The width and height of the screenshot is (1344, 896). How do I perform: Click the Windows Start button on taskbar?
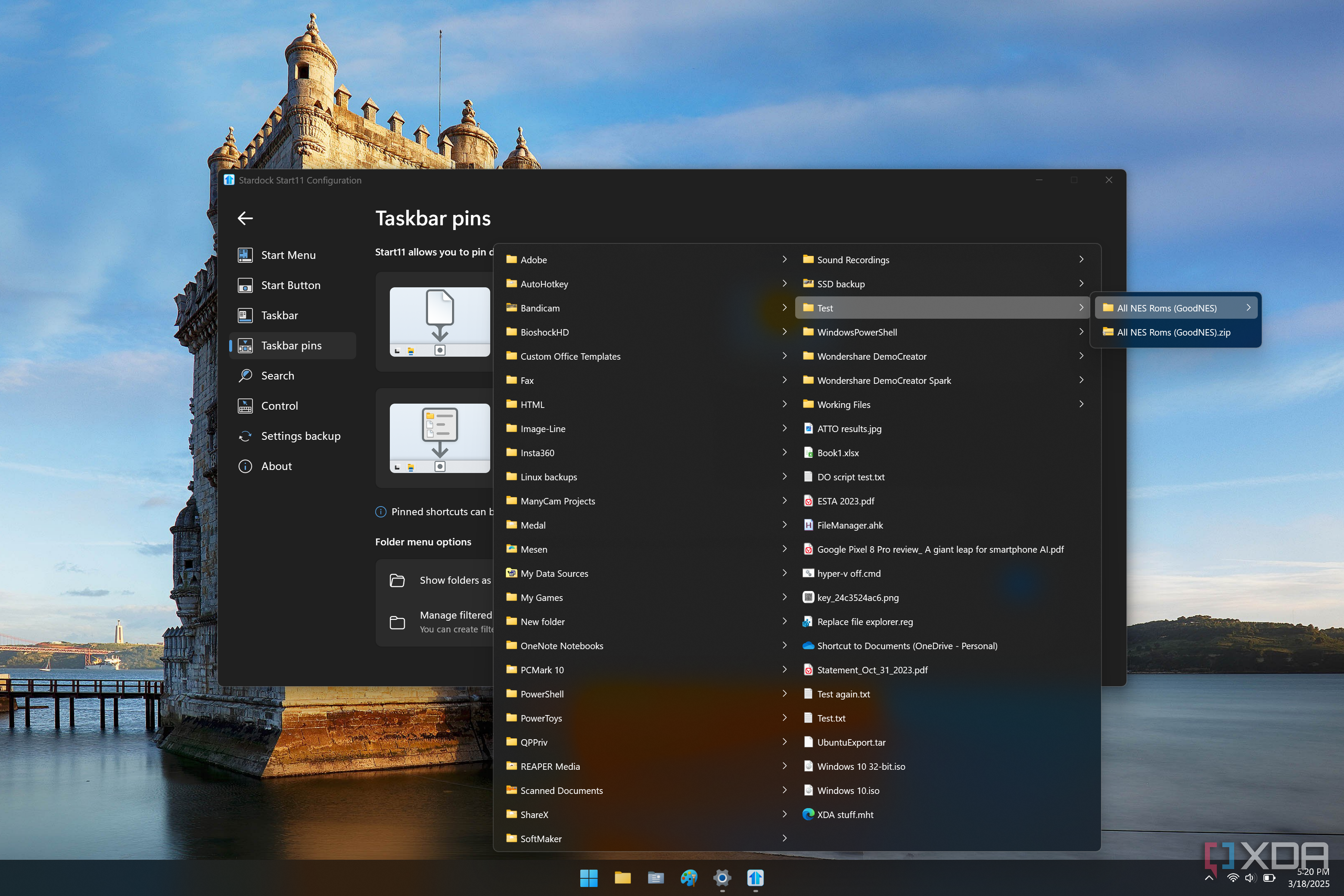[x=588, y=878]
